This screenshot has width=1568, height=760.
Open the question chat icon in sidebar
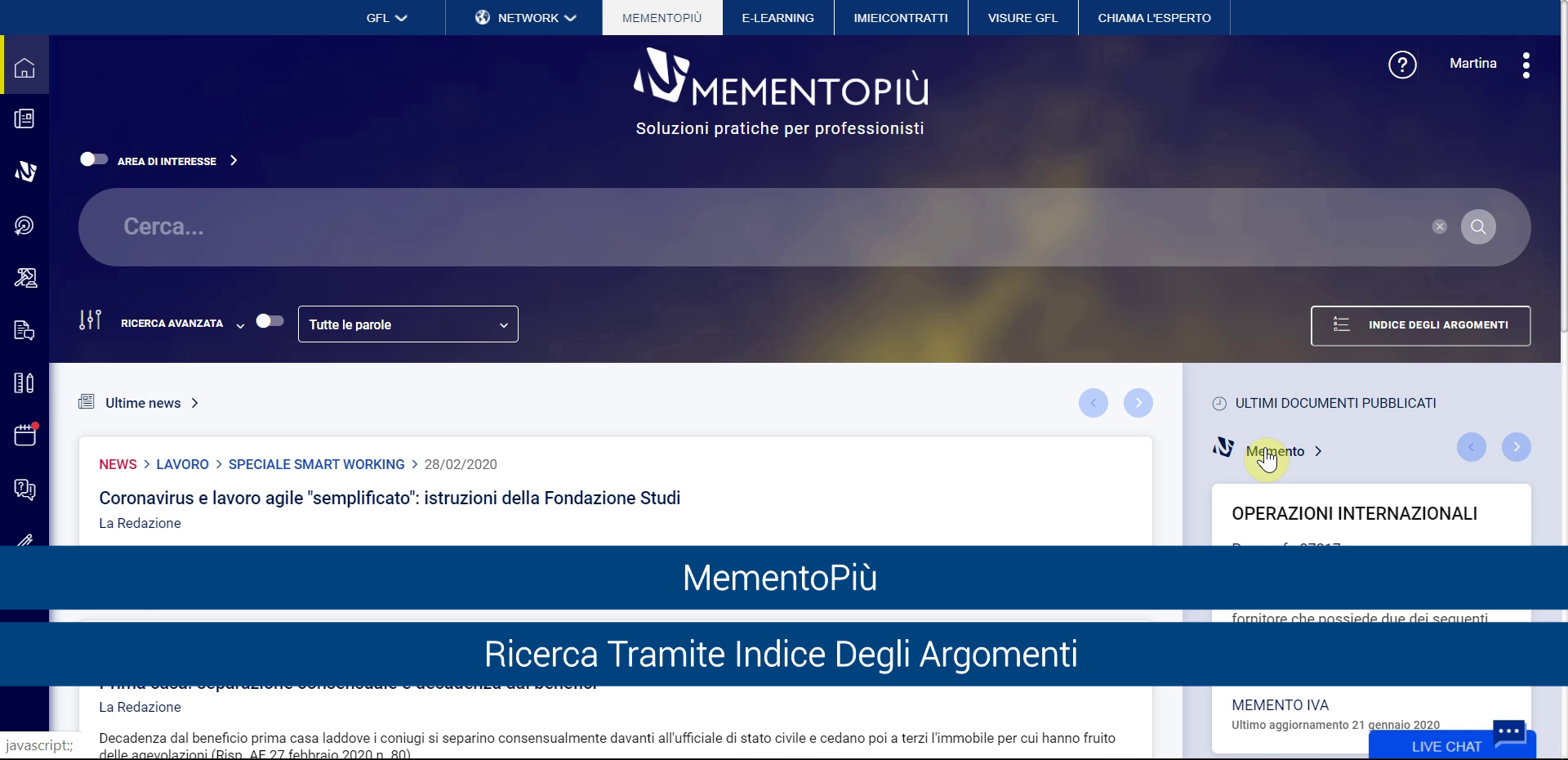click(24, 489)
